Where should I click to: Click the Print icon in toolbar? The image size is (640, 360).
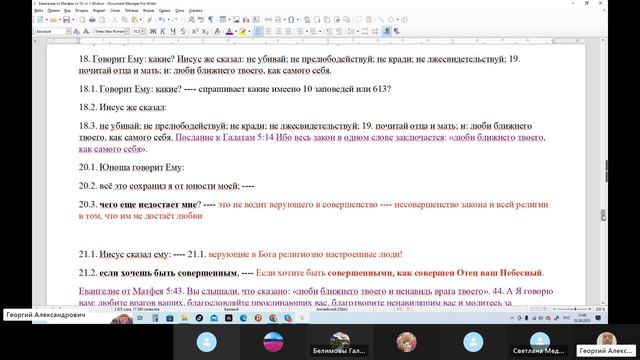(92, 20)
